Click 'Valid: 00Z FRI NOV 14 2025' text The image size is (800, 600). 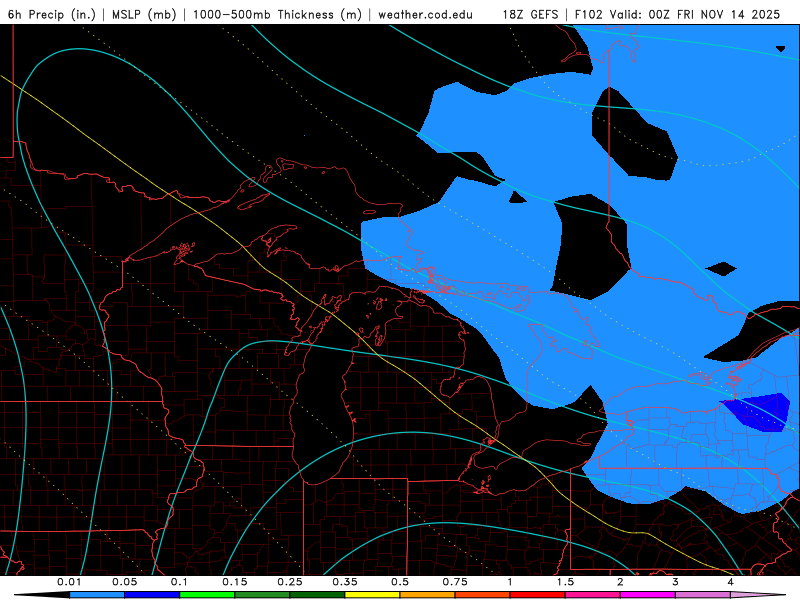coord(694,14)
